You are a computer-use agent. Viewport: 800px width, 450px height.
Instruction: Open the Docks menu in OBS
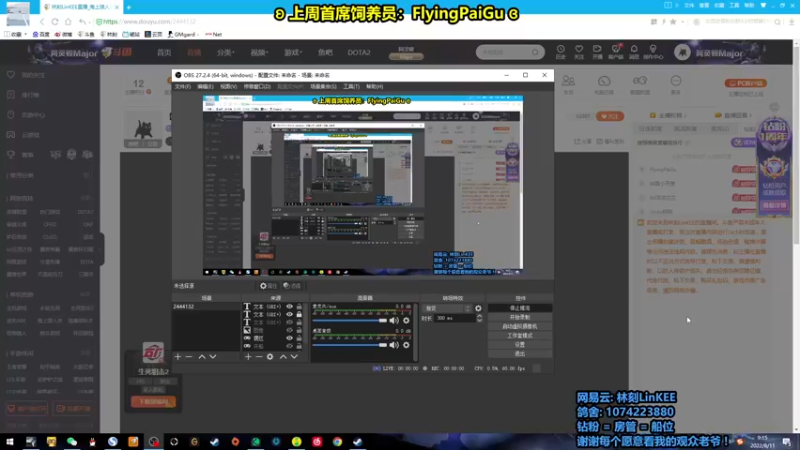click(257, 86)
